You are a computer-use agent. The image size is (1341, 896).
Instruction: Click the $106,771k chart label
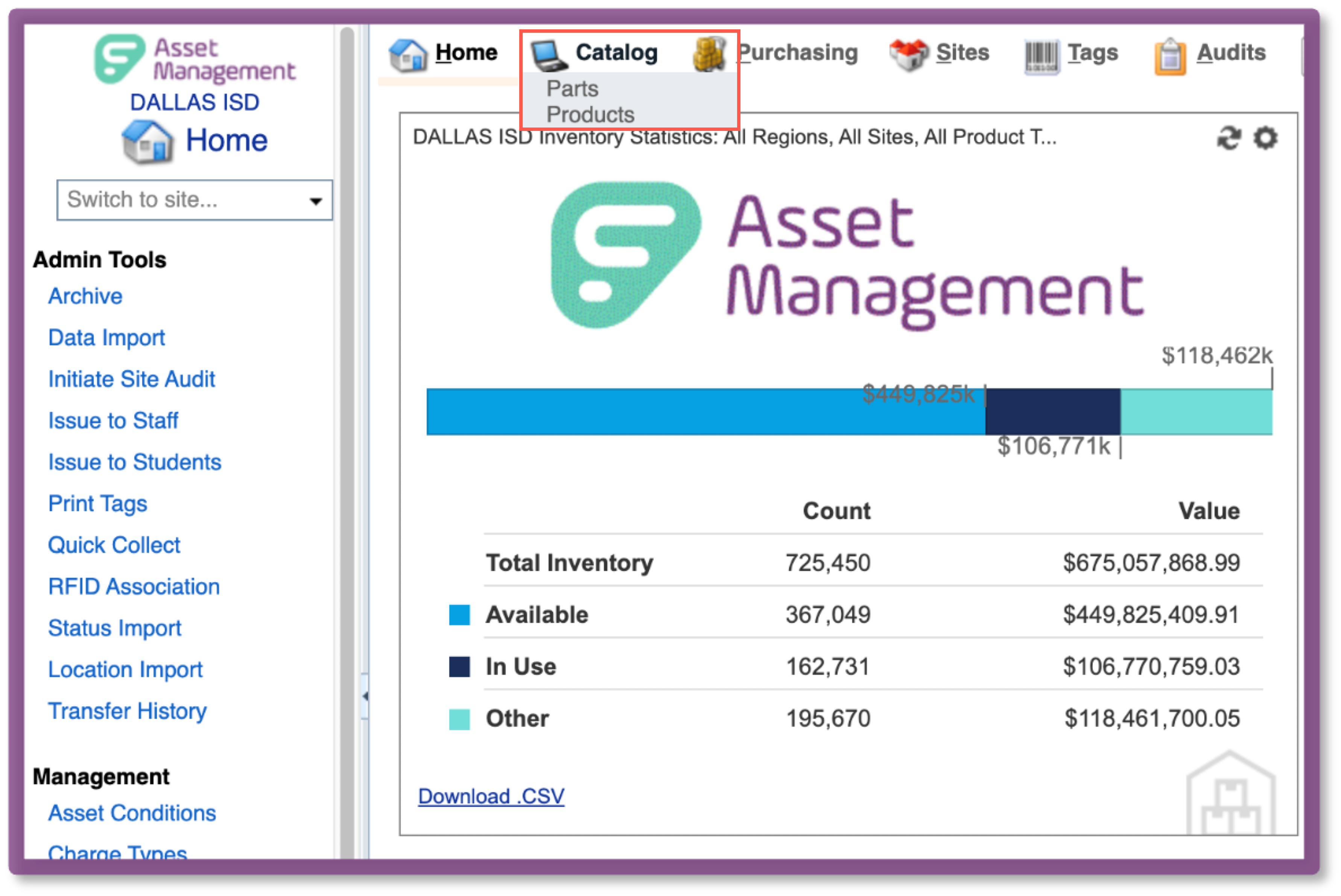point(1054,446)
